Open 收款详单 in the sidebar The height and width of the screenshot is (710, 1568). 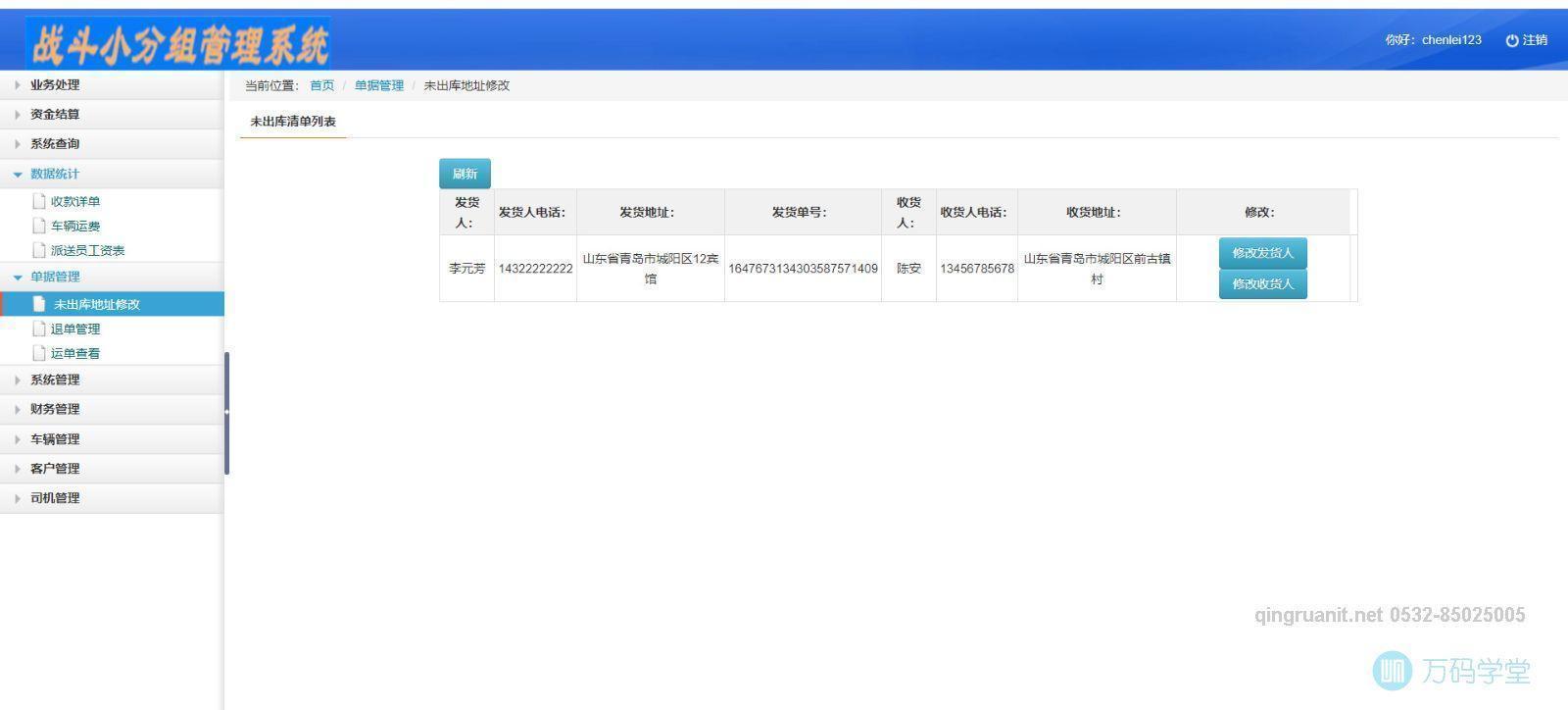75,201
